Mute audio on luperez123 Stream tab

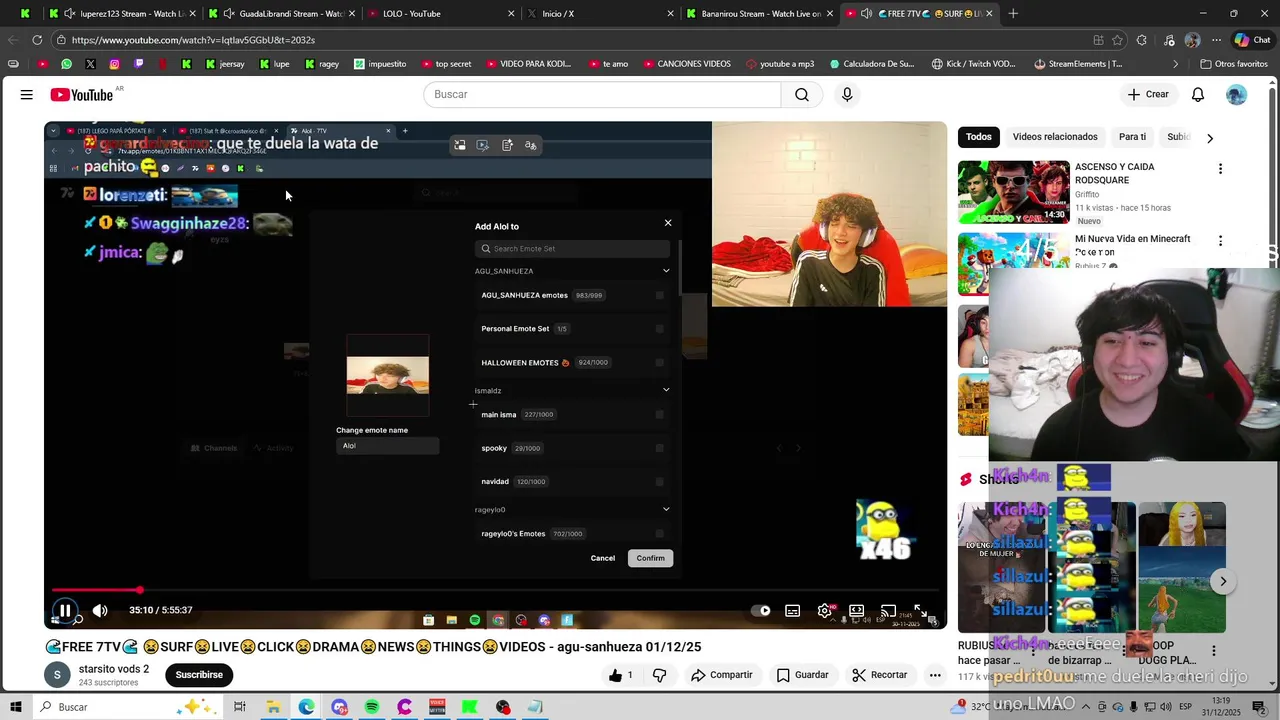pyautogui.click(x=69, y=14)
